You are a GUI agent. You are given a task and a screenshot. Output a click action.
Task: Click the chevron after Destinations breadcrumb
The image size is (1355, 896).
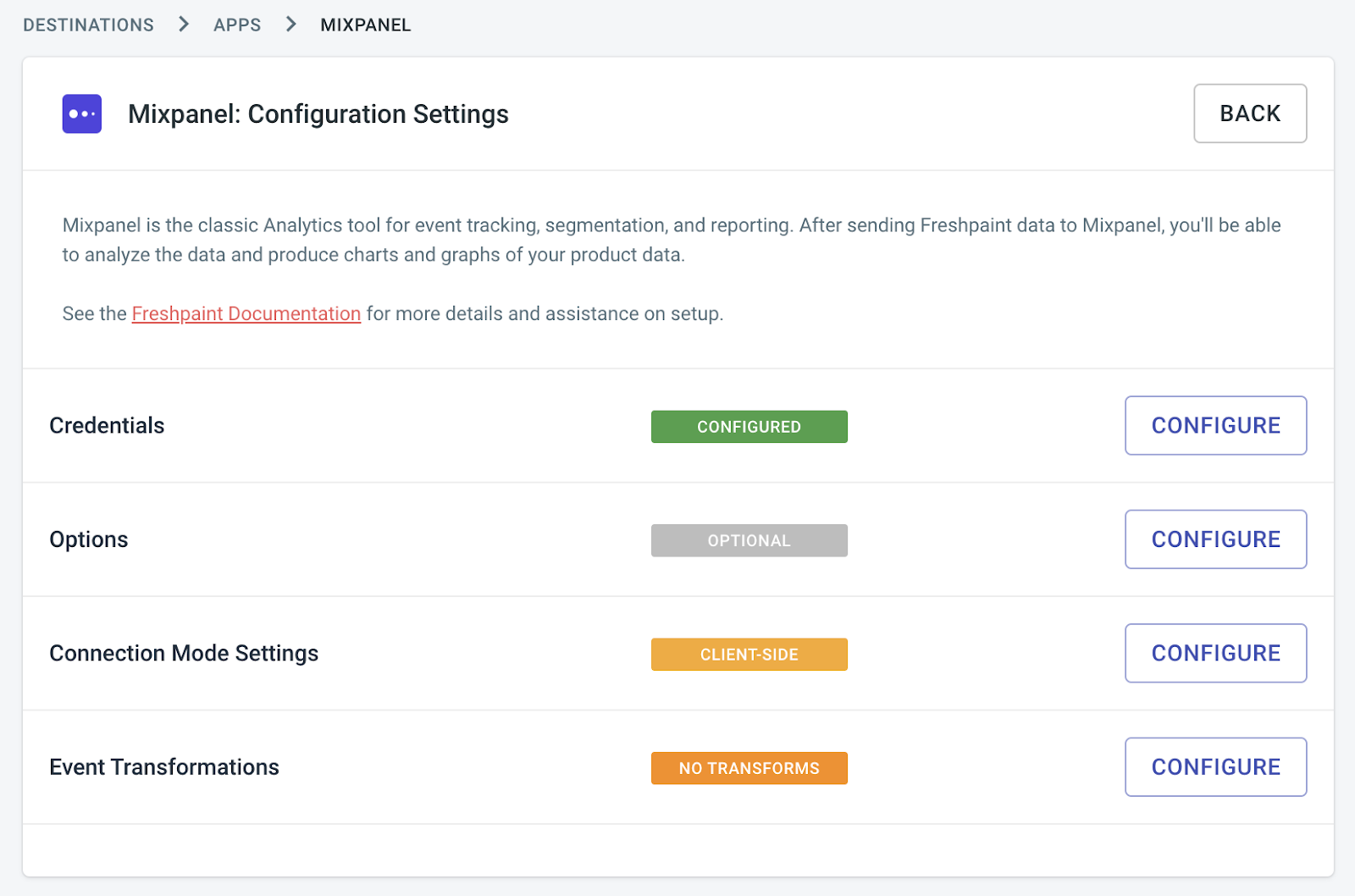click(x=184, y=25)
